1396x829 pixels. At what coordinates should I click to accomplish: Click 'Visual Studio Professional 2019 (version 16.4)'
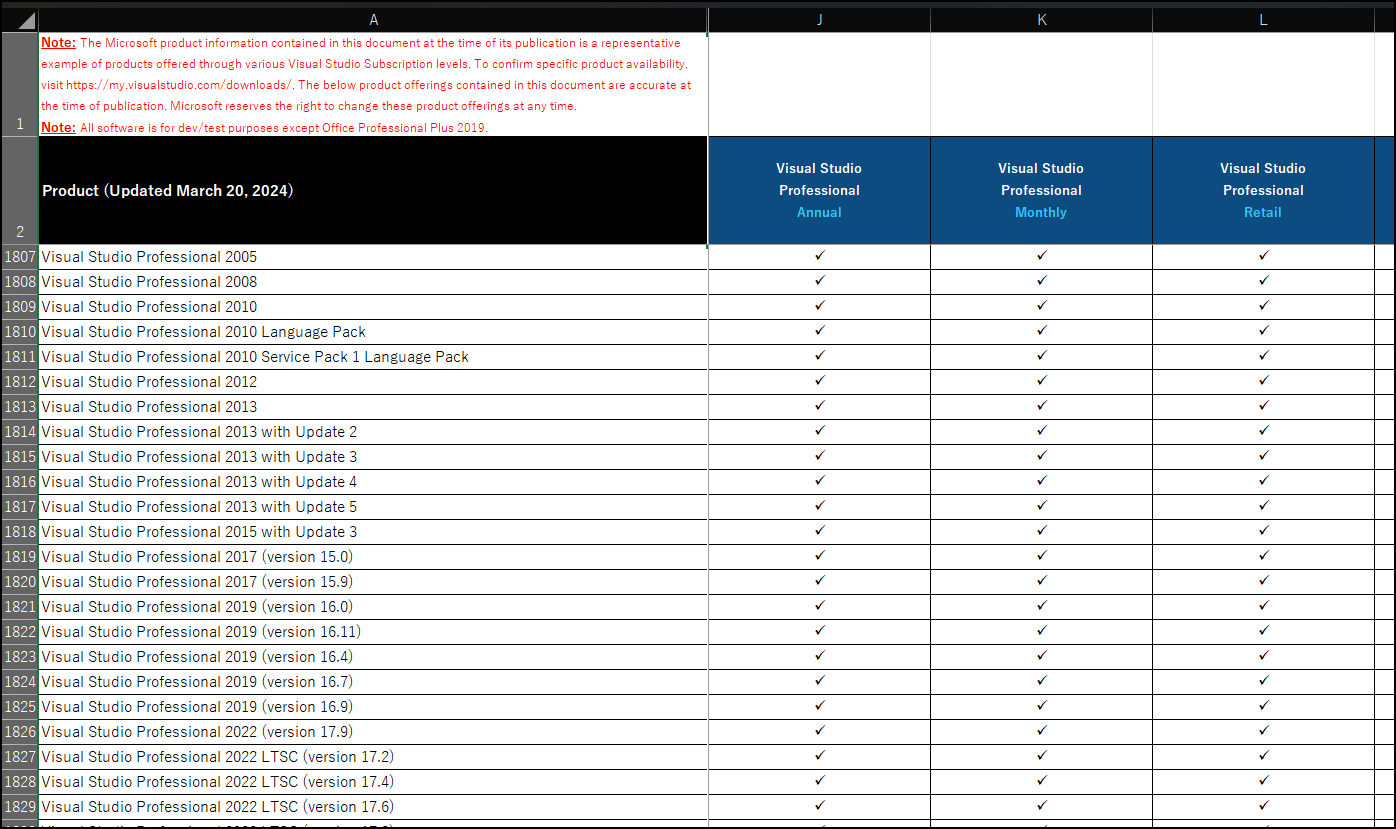tap(373, 657)
